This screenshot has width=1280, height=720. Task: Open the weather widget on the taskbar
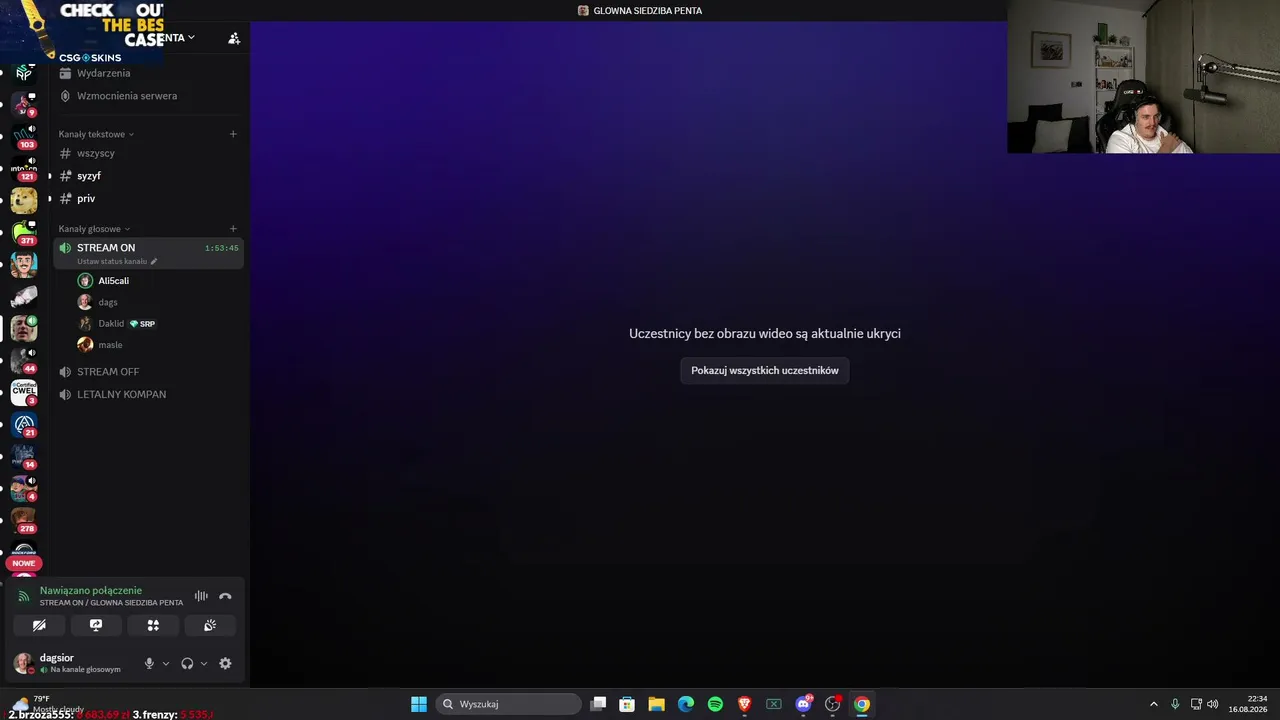point(48,704)
